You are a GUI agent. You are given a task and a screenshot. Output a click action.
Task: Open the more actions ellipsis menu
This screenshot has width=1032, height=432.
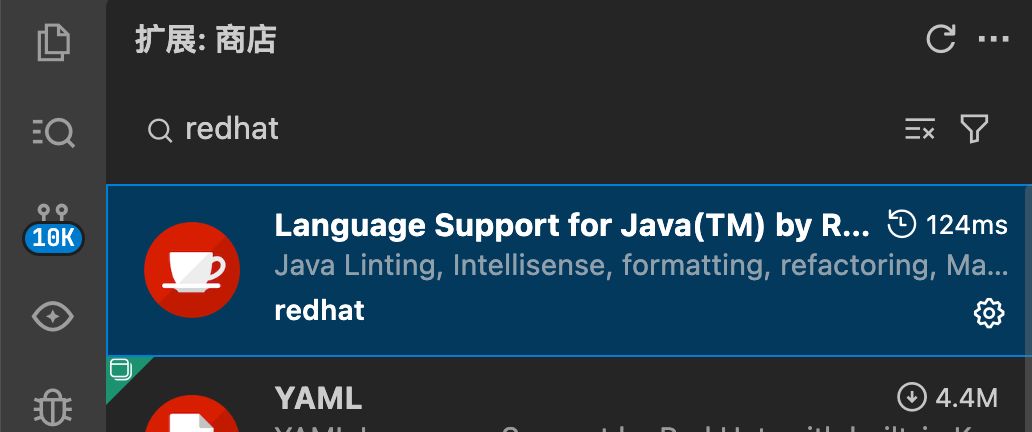(x=993, y=40)
